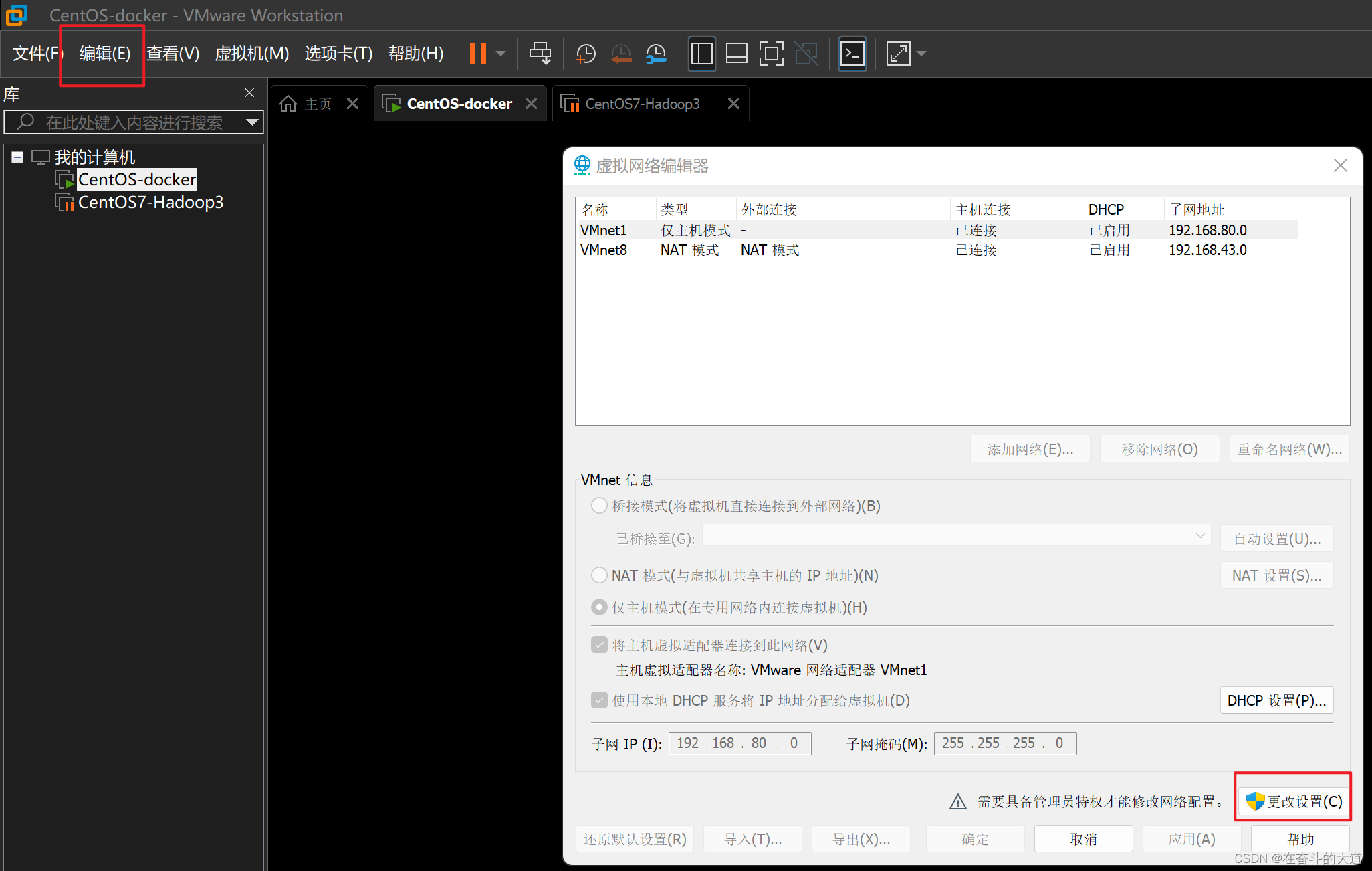Click the pause virtual machine icon
The image size is (1372, 871).
point(477,54)
